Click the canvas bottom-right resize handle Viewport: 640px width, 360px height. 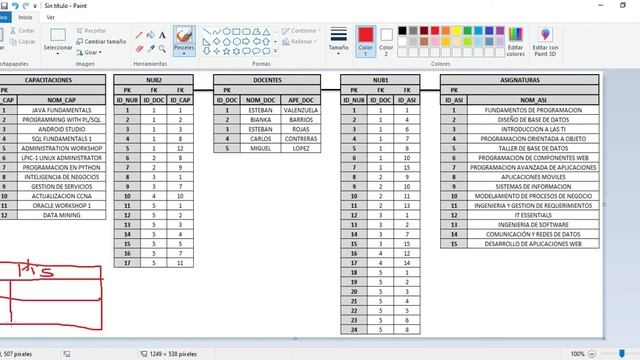604,338
